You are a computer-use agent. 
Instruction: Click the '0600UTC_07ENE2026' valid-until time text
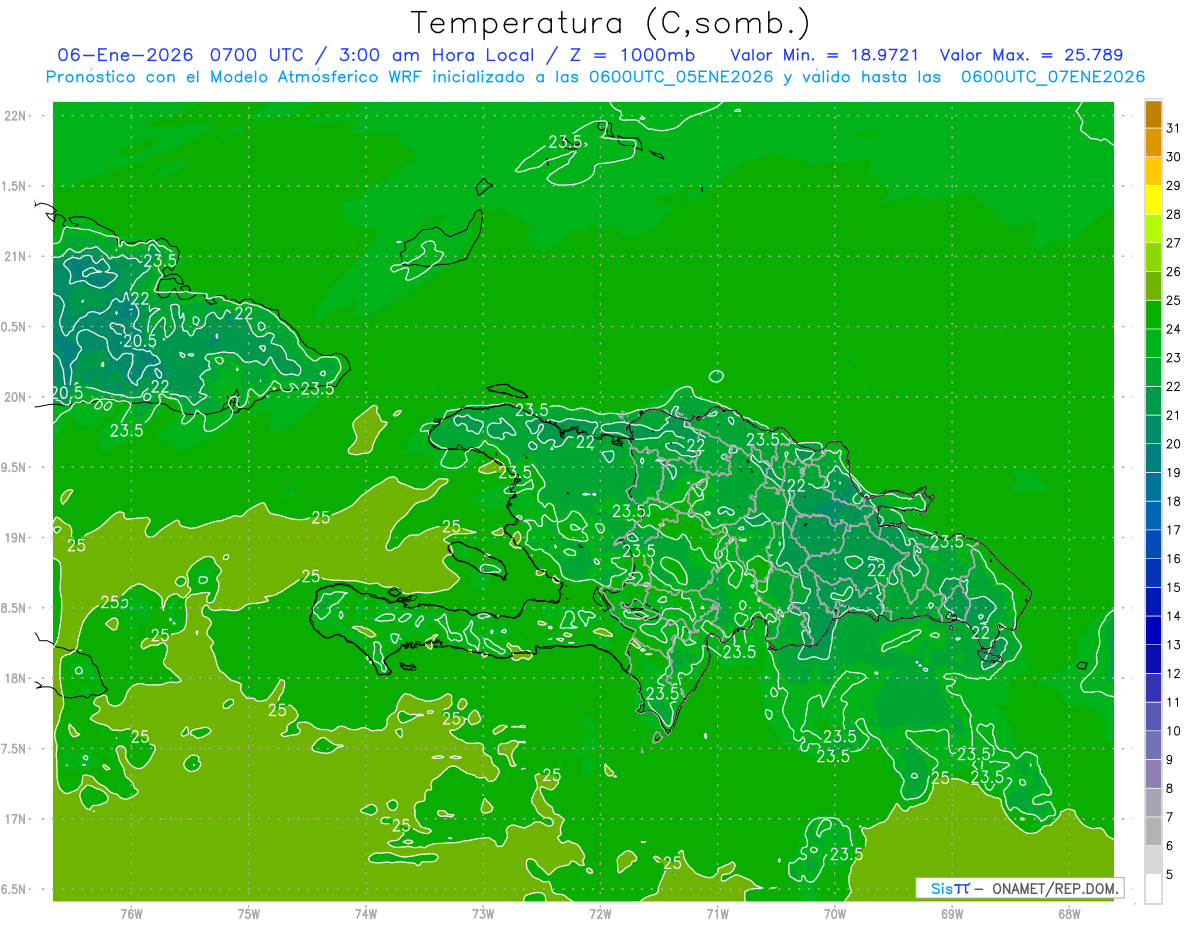(1053, 77)
